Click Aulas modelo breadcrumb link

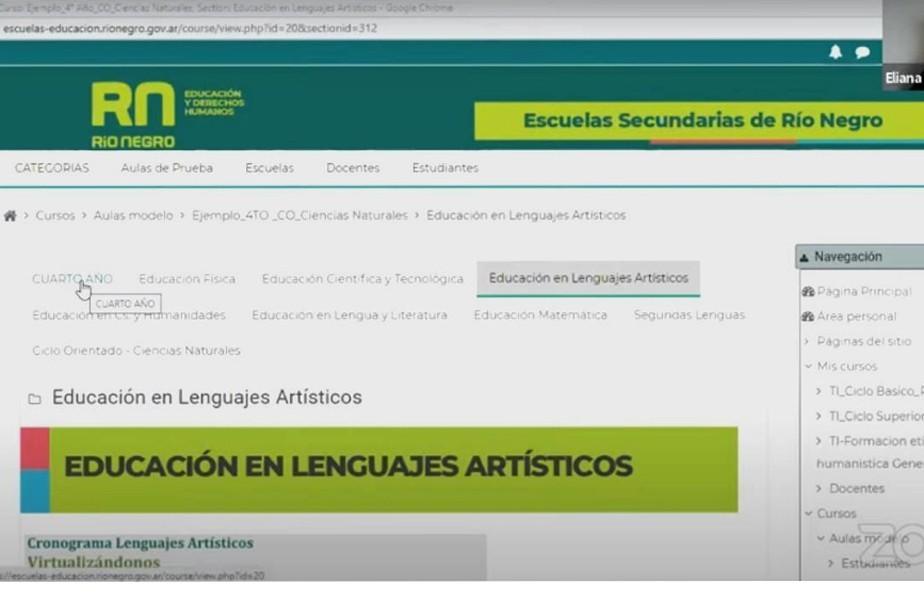click(x=133, y=216)
